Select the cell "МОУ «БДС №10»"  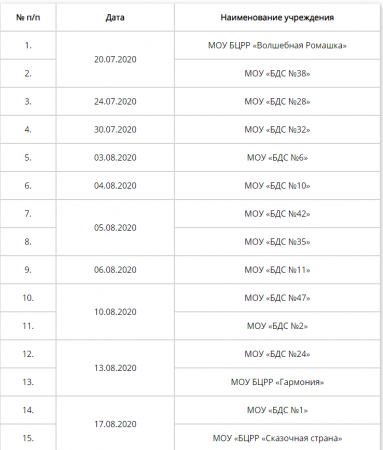pyautogui.click(x=277, y=185)
